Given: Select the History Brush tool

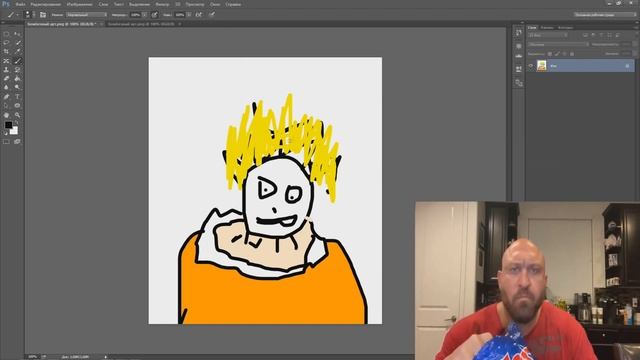Looking at the screenshot, I should [17, 70].
